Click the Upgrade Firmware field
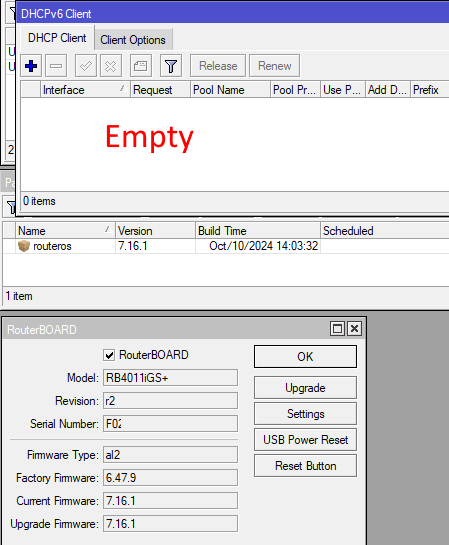449x545 pixels. (x=170, y=524)
